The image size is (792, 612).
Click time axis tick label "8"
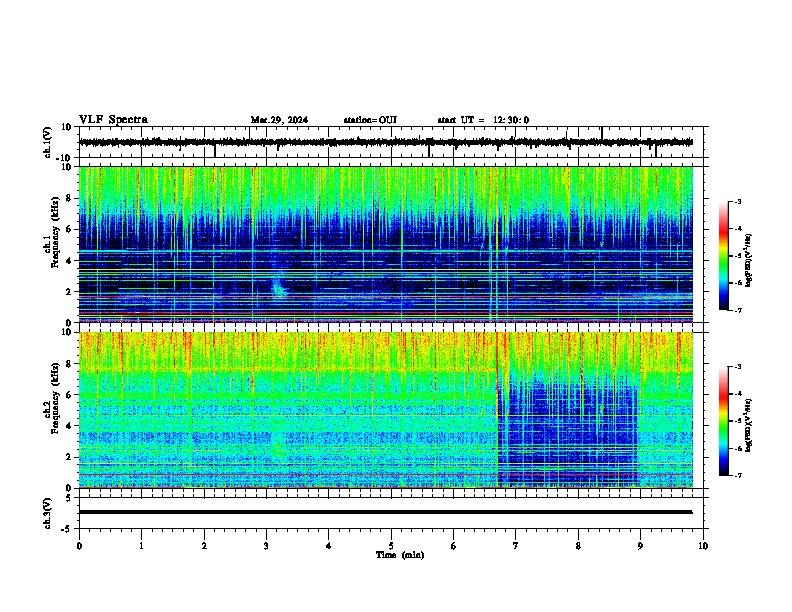pos(578,546)
